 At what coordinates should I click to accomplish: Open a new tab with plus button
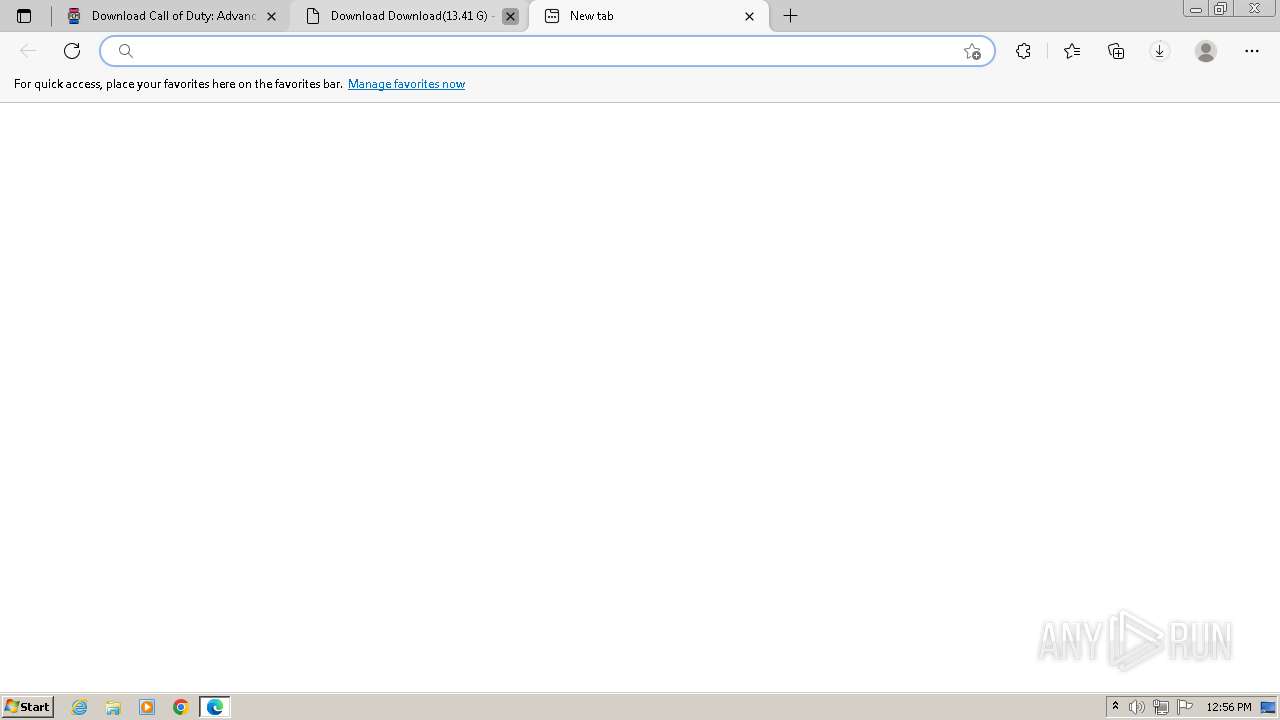point(790,16)
